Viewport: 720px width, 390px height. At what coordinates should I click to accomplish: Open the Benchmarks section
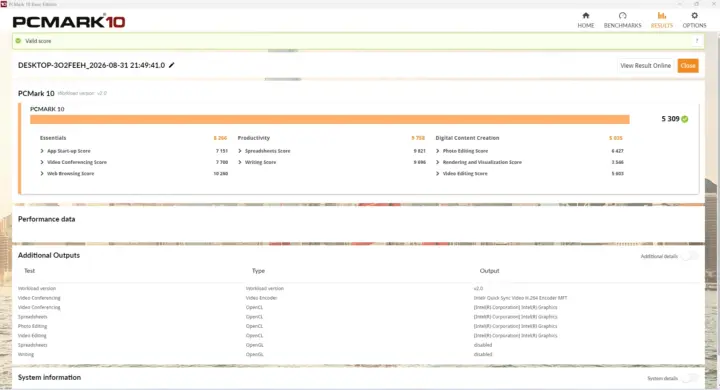[x=622, y=20]
